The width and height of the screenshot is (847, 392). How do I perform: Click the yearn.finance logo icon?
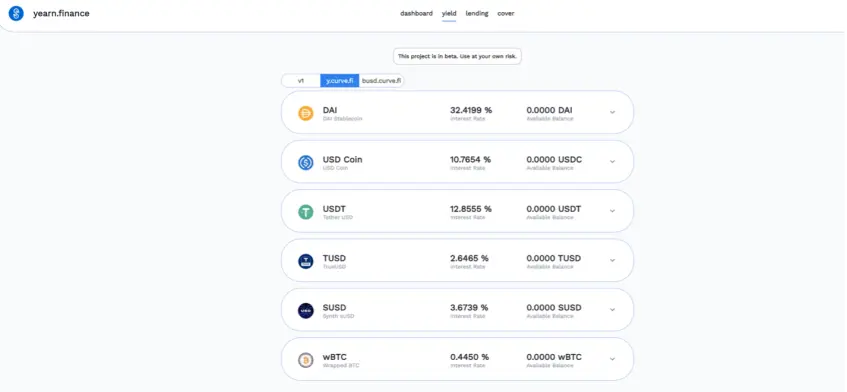coord(16,13)
